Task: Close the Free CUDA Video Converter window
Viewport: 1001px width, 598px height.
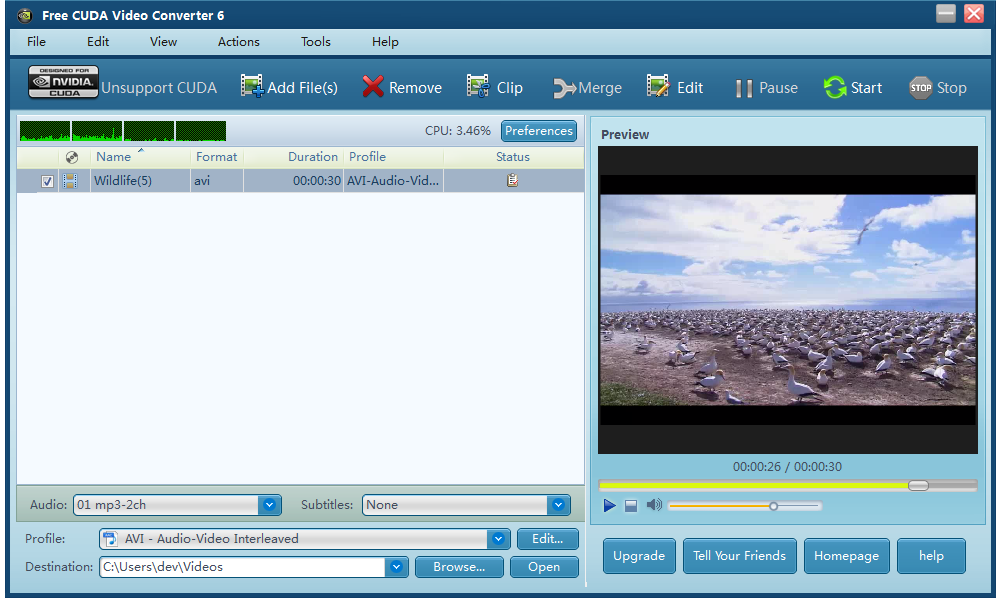Action: [974, 13]
